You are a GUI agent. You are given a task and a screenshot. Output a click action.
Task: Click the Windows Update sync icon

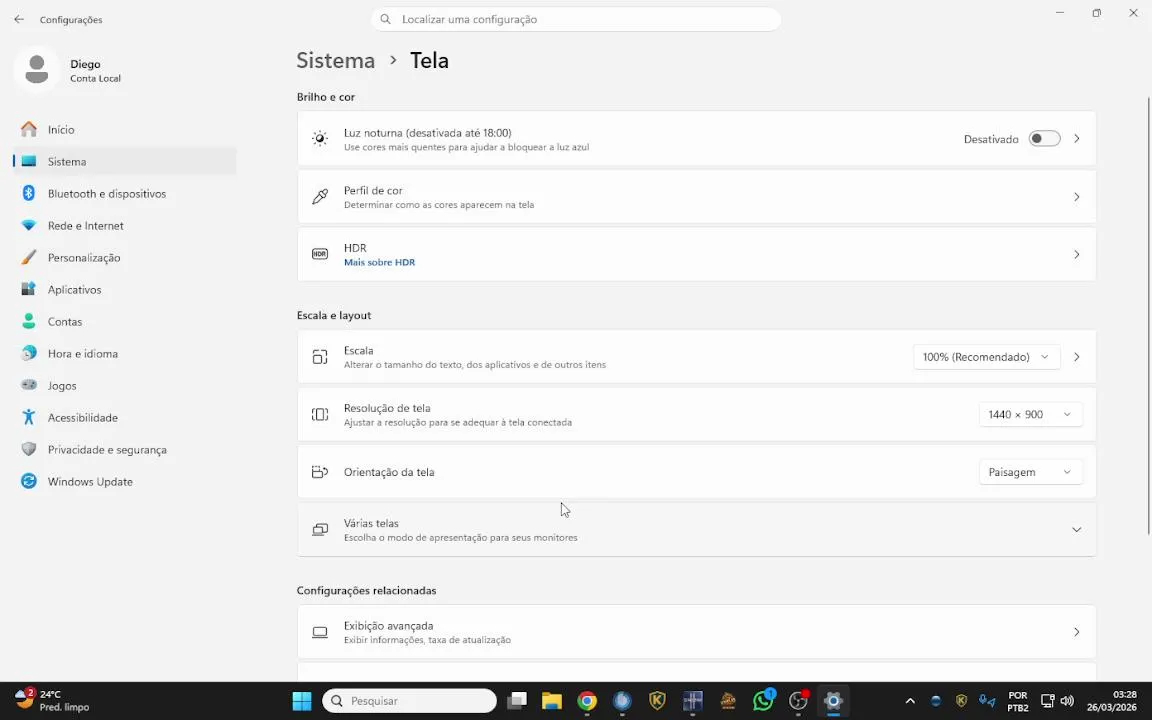coord(29,481)
